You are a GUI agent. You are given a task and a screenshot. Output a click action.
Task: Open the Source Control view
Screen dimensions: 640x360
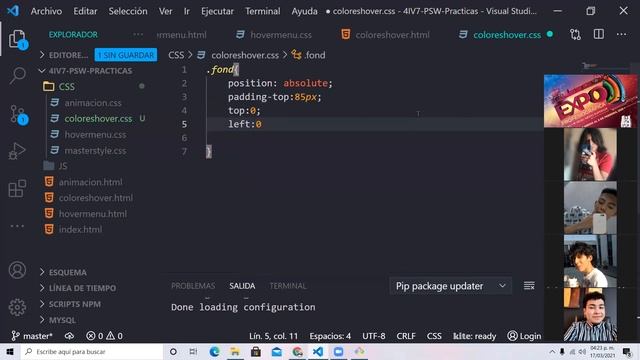(17, 114)
